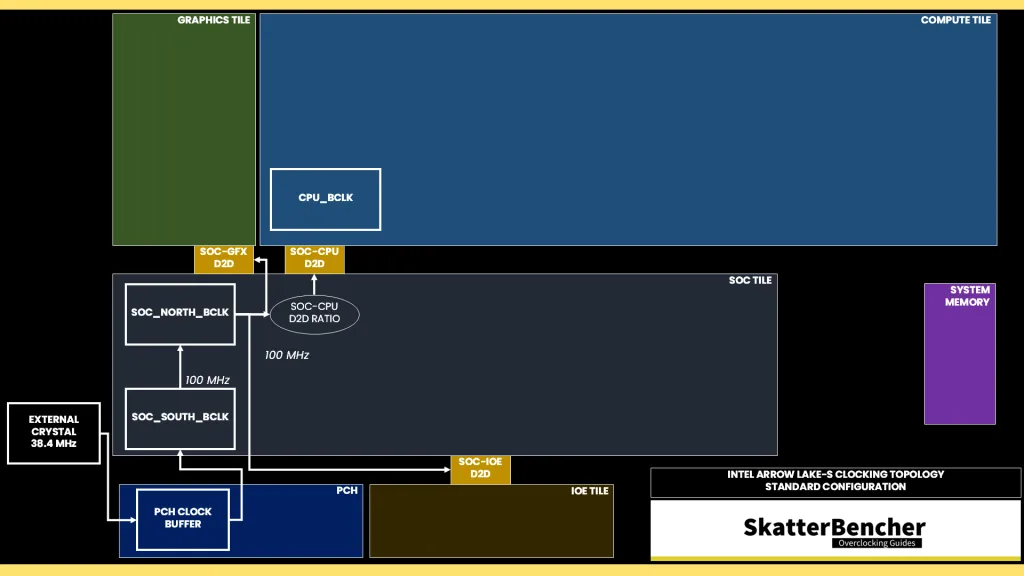Click the Overclocking Guides banner

(876, 543)
